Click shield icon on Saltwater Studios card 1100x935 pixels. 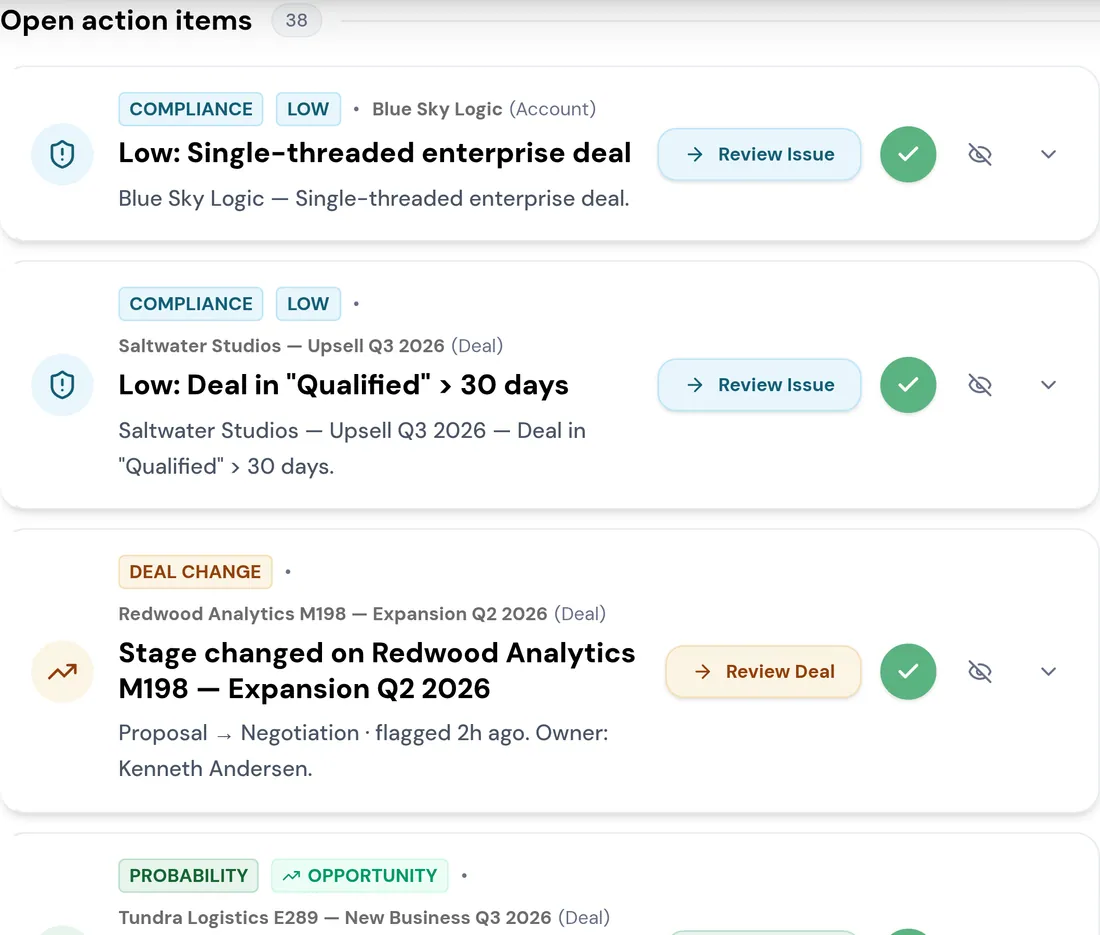coord(62,385)
